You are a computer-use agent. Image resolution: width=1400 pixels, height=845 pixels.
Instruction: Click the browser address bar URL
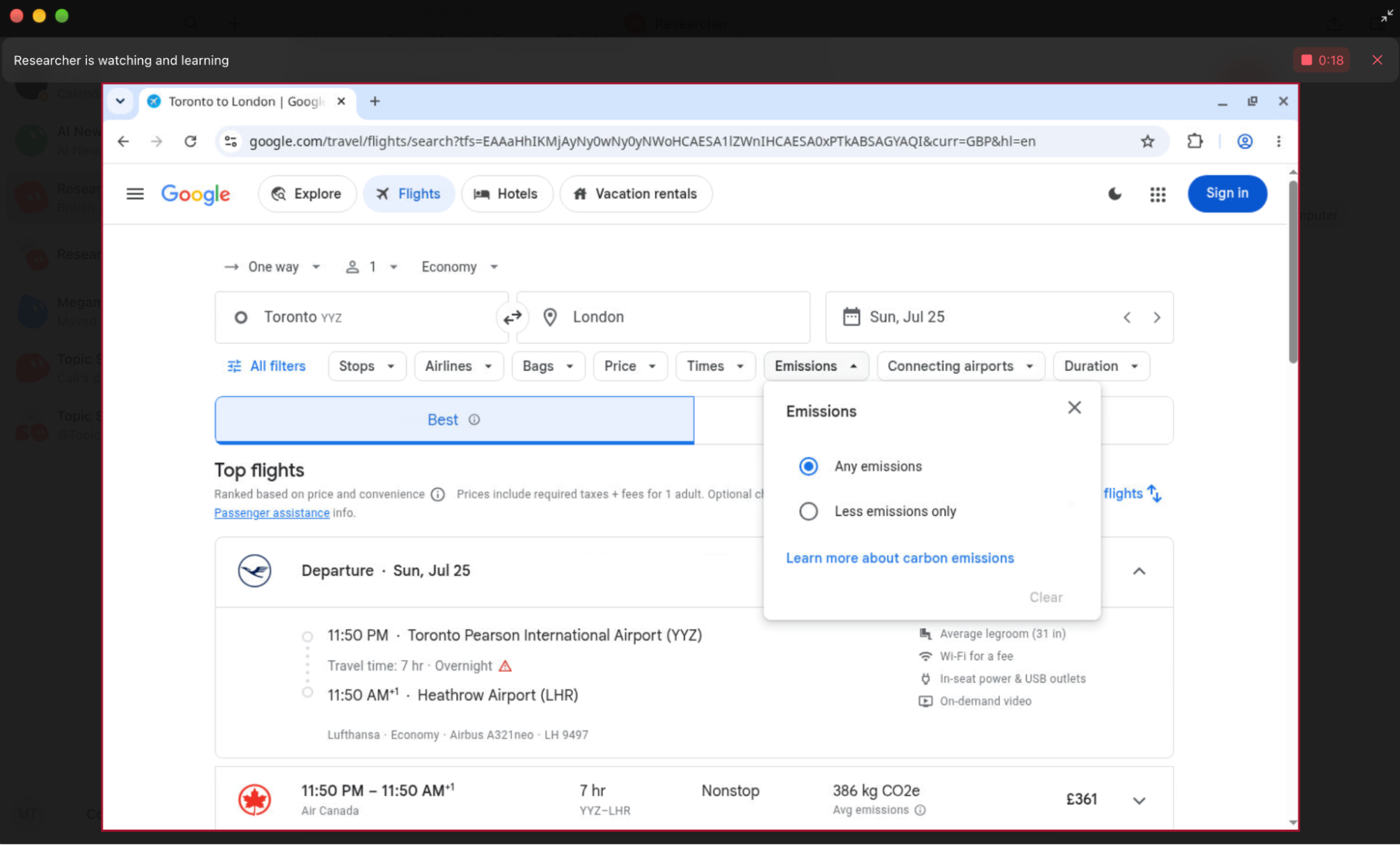pos(642,141)
